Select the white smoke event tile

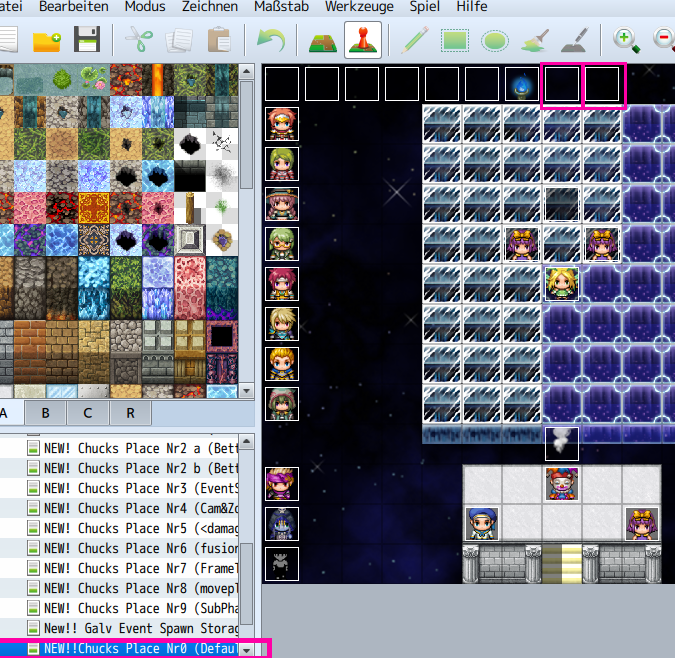click(x=562, y=444)
